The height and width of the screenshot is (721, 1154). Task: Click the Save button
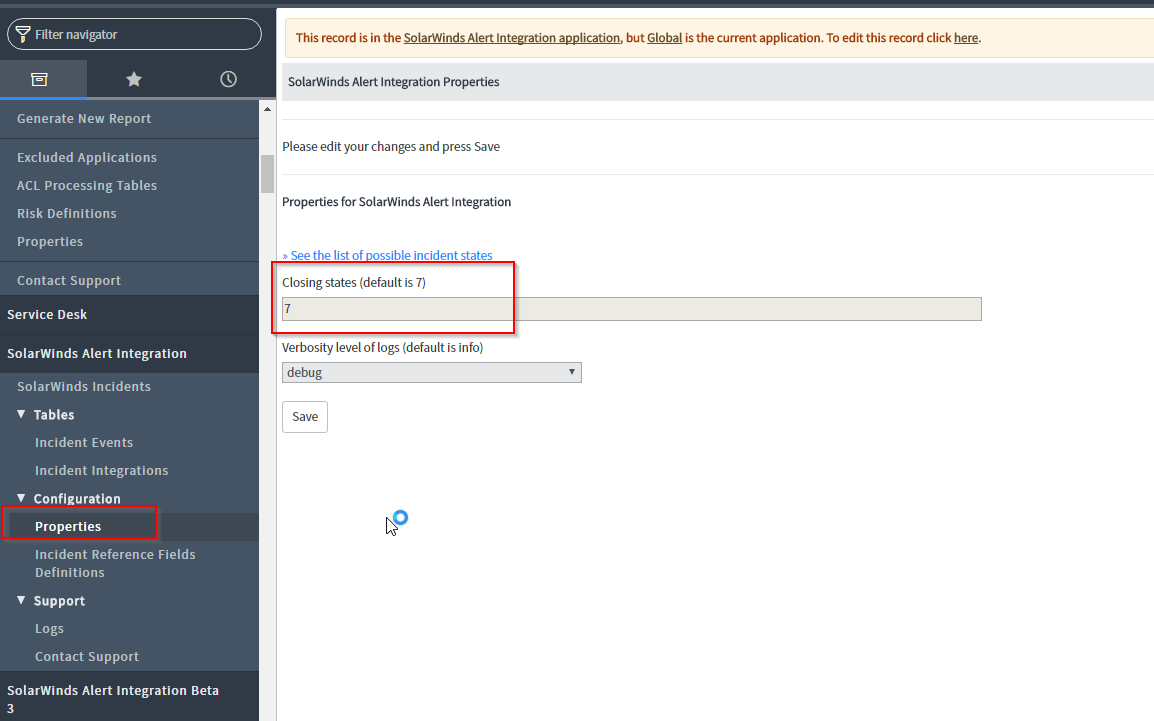pyautogui.click(x=305, y=416)
